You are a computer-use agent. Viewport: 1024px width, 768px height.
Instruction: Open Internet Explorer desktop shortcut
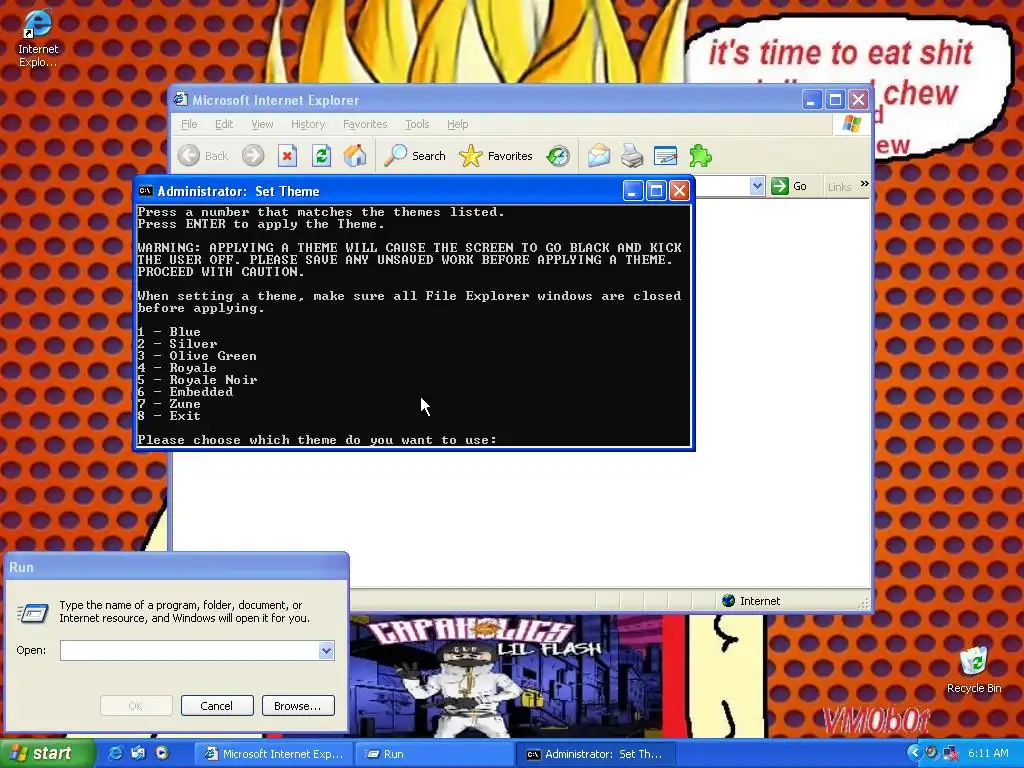(x=38, y=38)
